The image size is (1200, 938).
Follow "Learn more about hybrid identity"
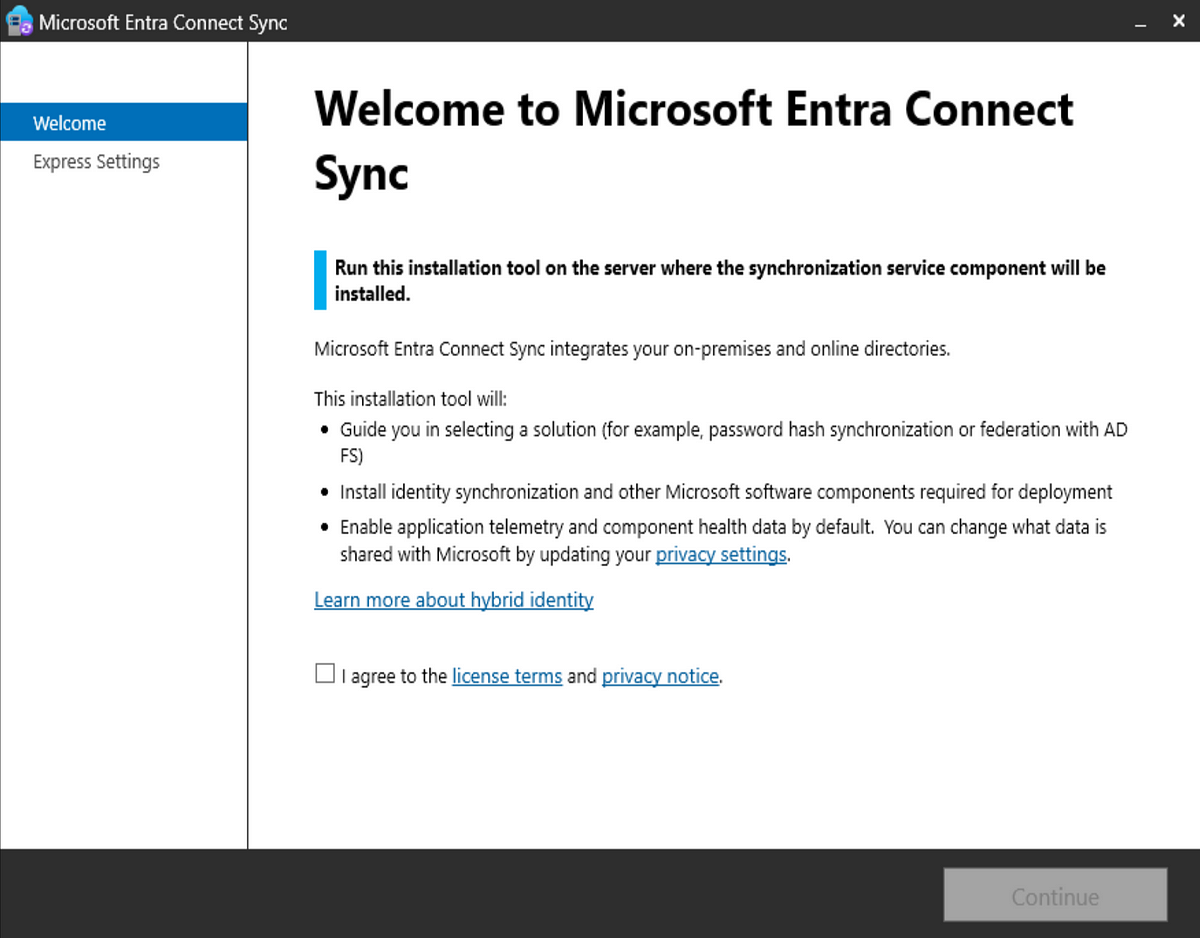tap(453, 599)
